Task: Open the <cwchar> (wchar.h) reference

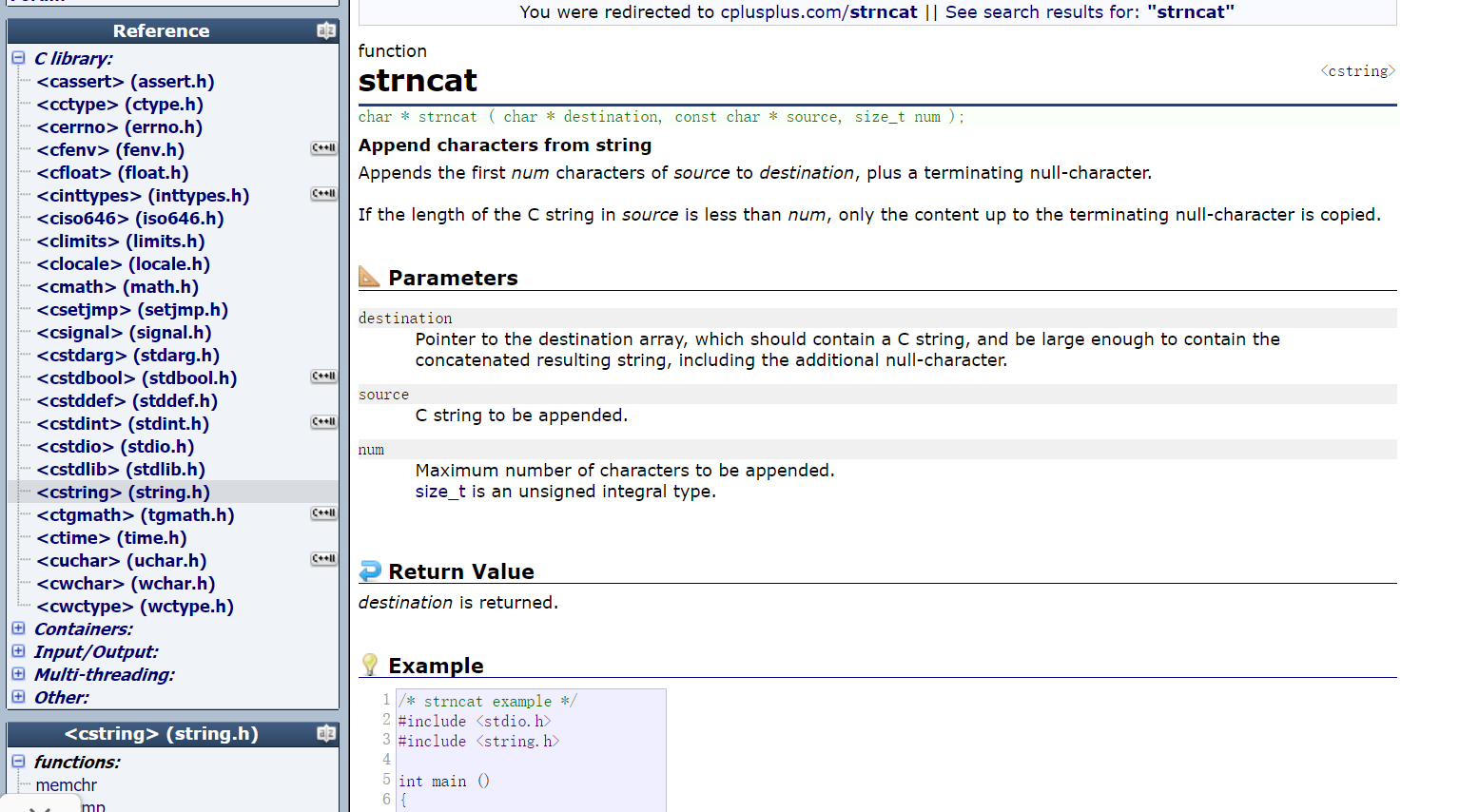Action: pyautogui.click(x=126, y=584)
